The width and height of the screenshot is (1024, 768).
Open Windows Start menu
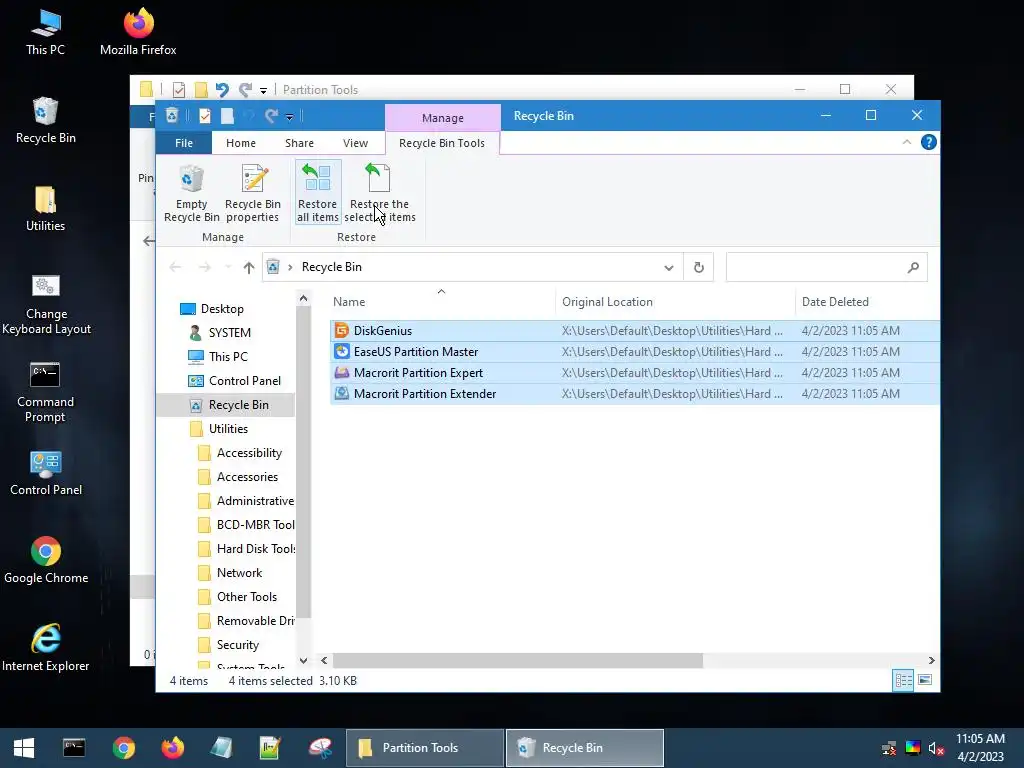coord(24,748)
